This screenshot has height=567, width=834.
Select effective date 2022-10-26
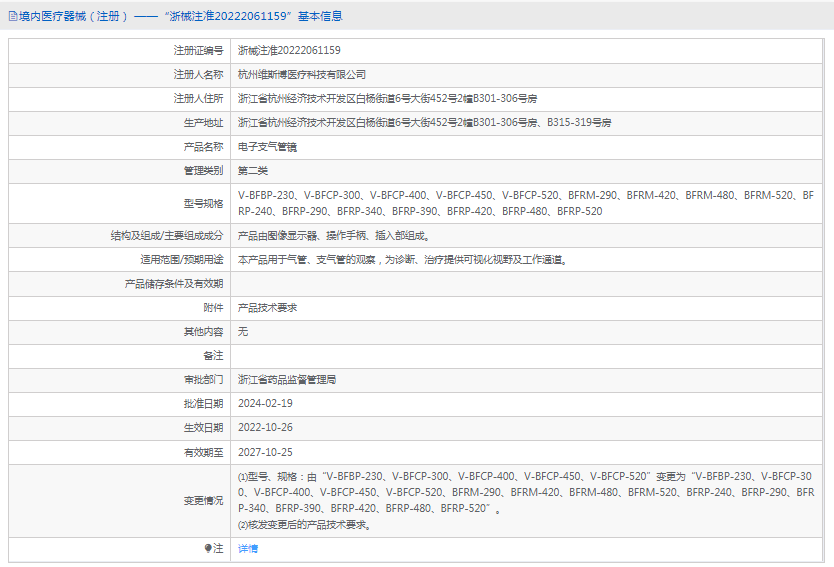coord(265,427)
